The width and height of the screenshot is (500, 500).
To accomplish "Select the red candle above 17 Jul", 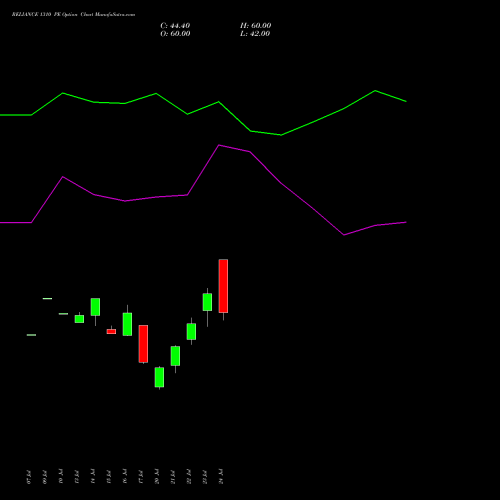I will pyautogui.click(x=143, y=344).
